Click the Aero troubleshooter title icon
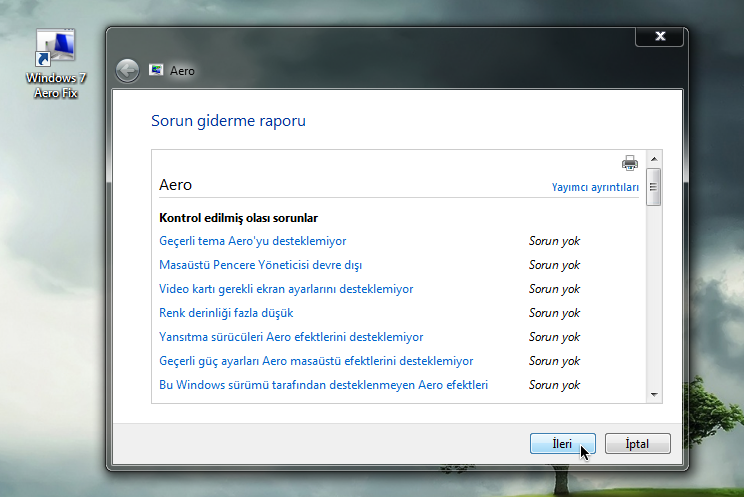Screen dimensions: 744x497 156,70
